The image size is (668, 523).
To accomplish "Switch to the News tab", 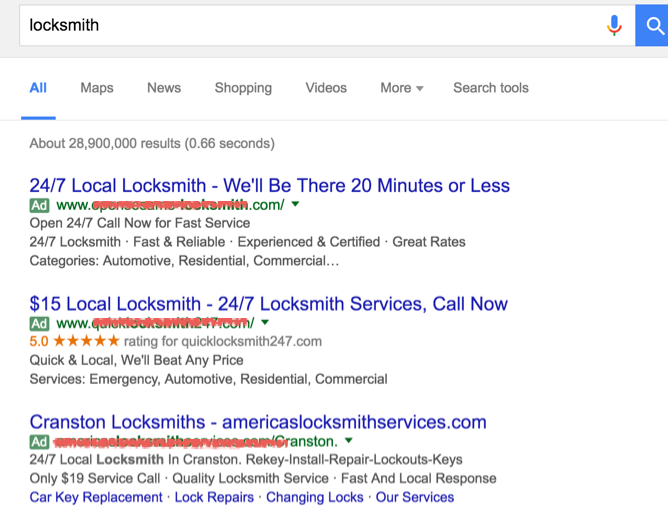I will (164, 88).
